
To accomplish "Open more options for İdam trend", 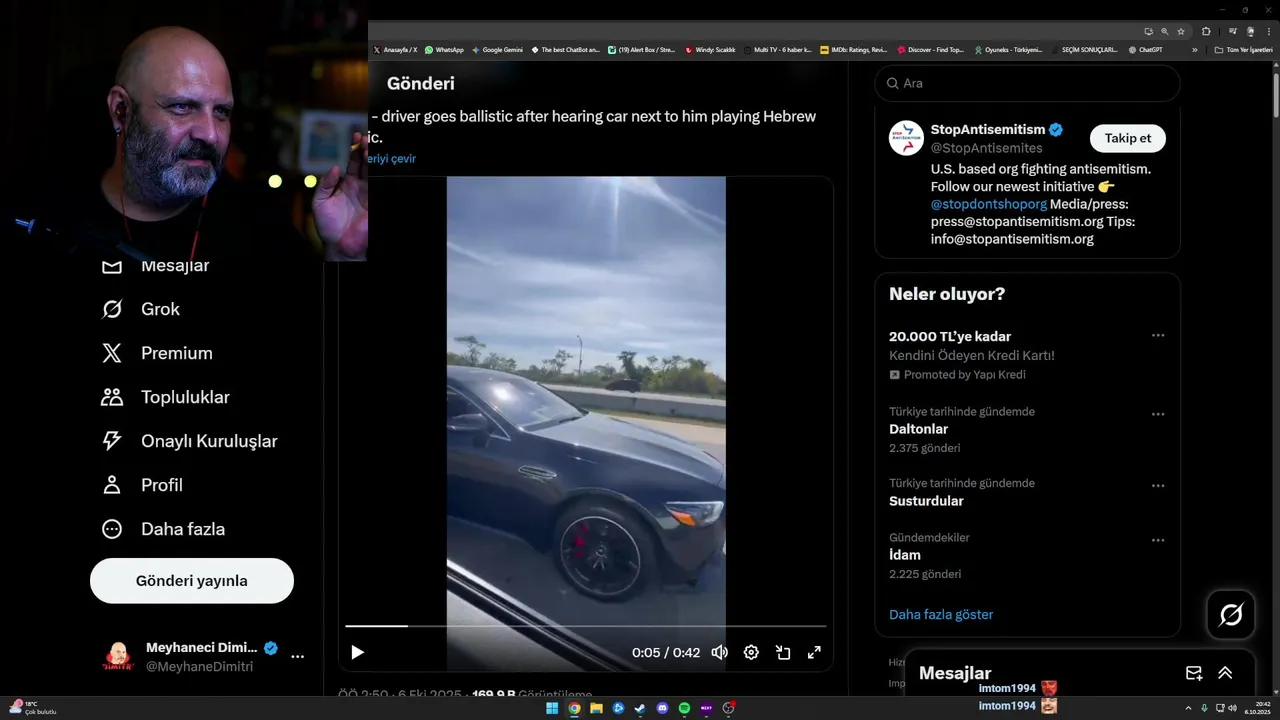I will pyautogui.click(x=1158, y=540).
